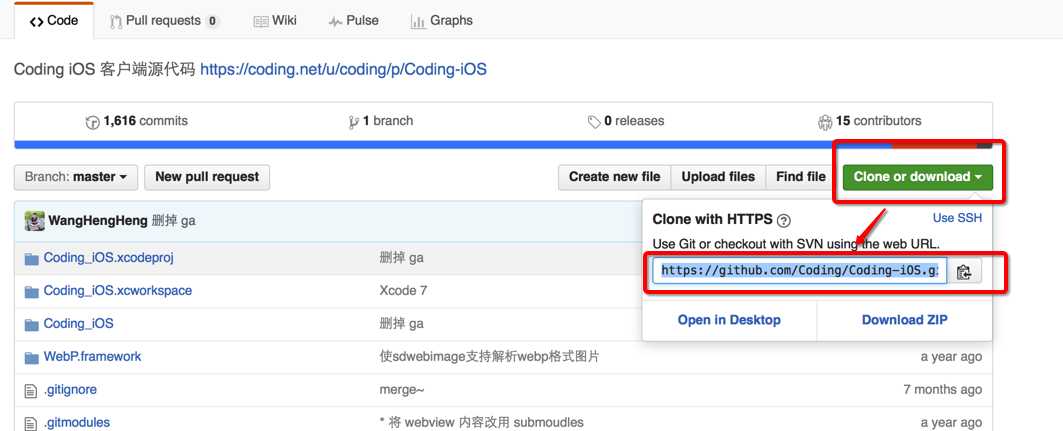This screenshot has height=431, width=1063.
Task: Click the folder icon beside Coding_iOS
Action: point(31,325)
